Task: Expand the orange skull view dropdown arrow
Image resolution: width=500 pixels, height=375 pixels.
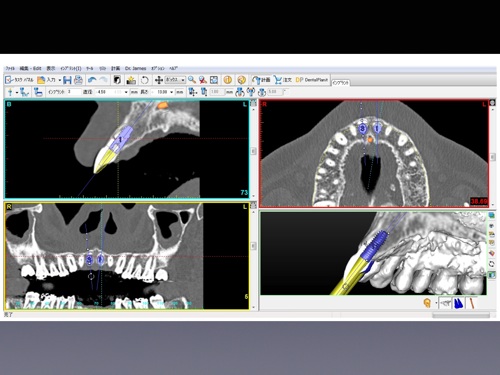Action: pos(435,303)
